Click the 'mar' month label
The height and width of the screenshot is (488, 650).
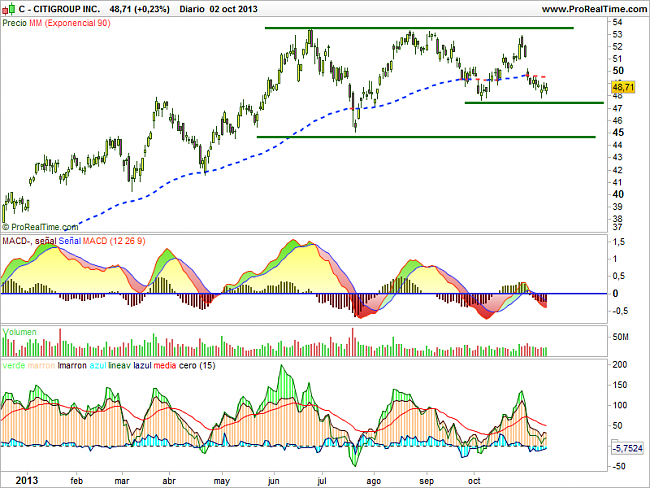[x=122, y=481]
